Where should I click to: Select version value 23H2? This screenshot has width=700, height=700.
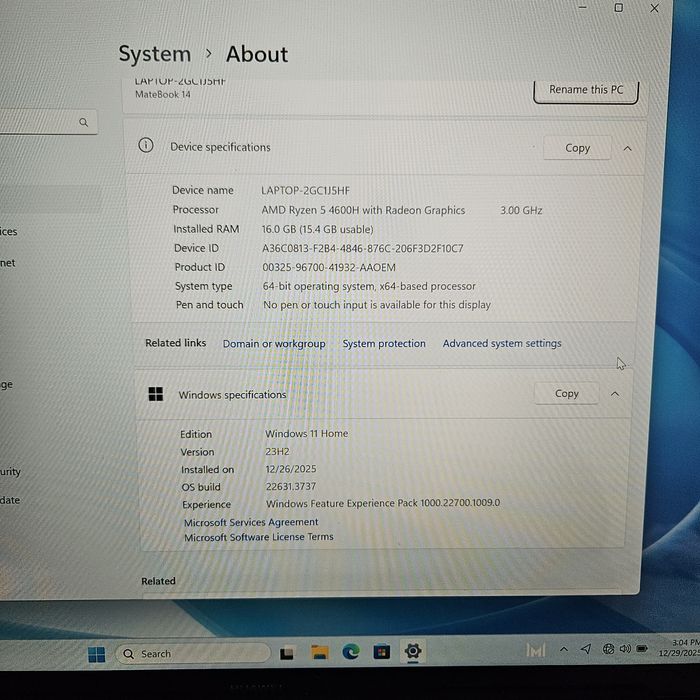click(x=277, y=451)
